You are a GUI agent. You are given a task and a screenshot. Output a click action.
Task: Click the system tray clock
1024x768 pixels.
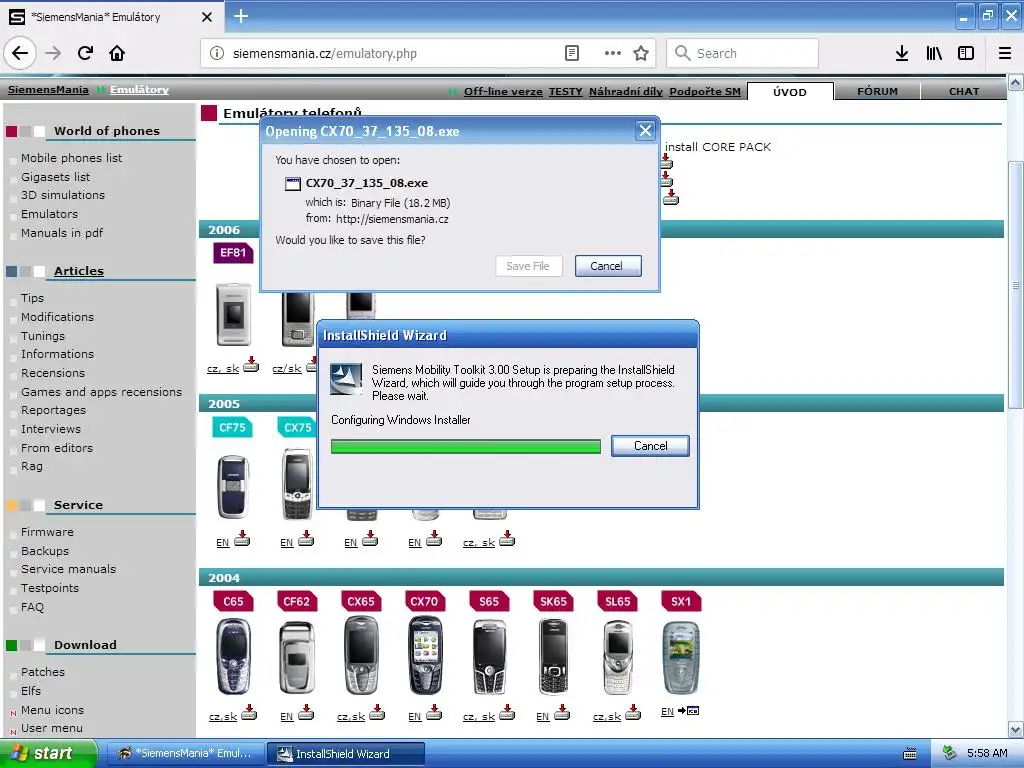pyautogui.click(x=987, y=754)
